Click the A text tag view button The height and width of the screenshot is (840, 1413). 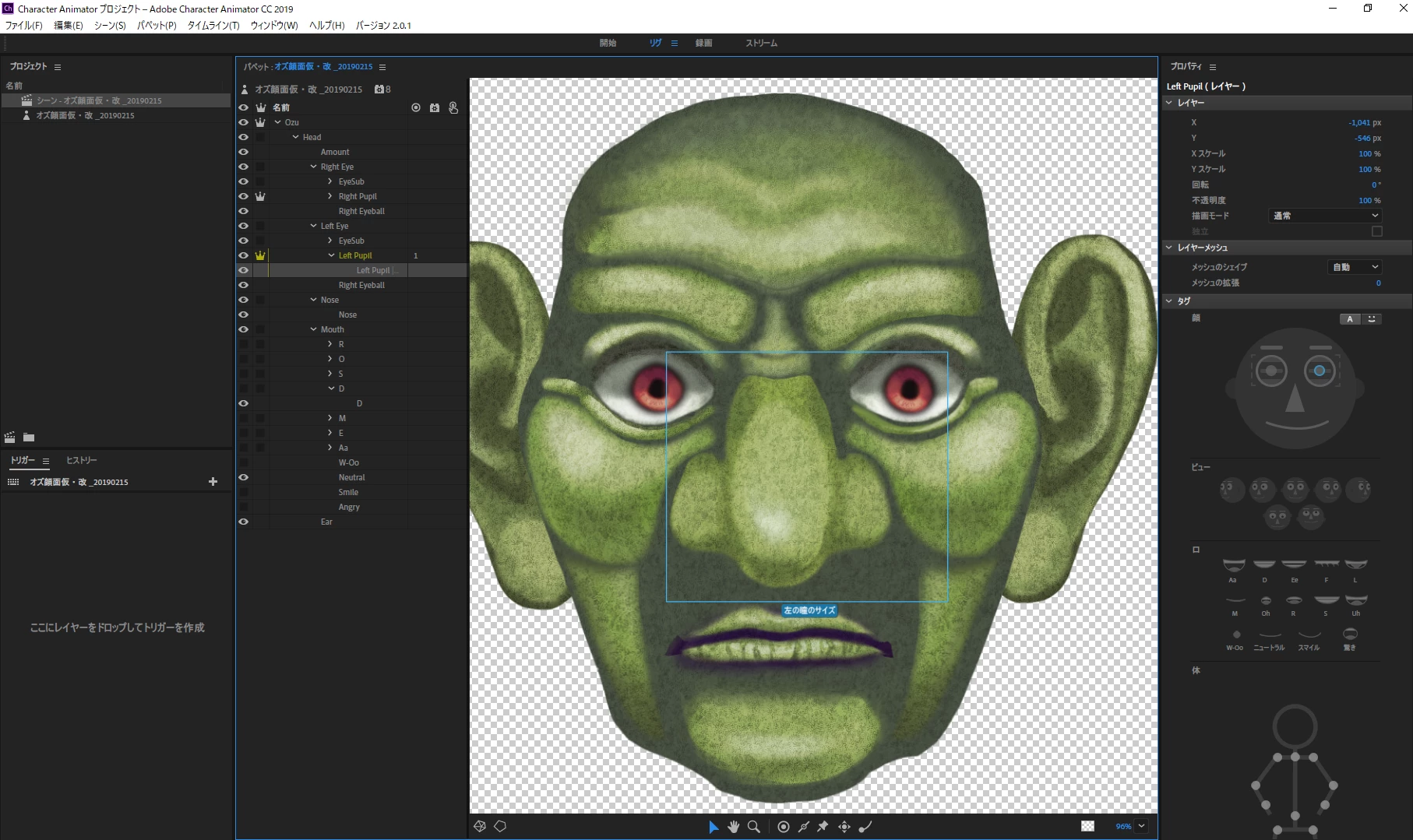click(1350, 319)
